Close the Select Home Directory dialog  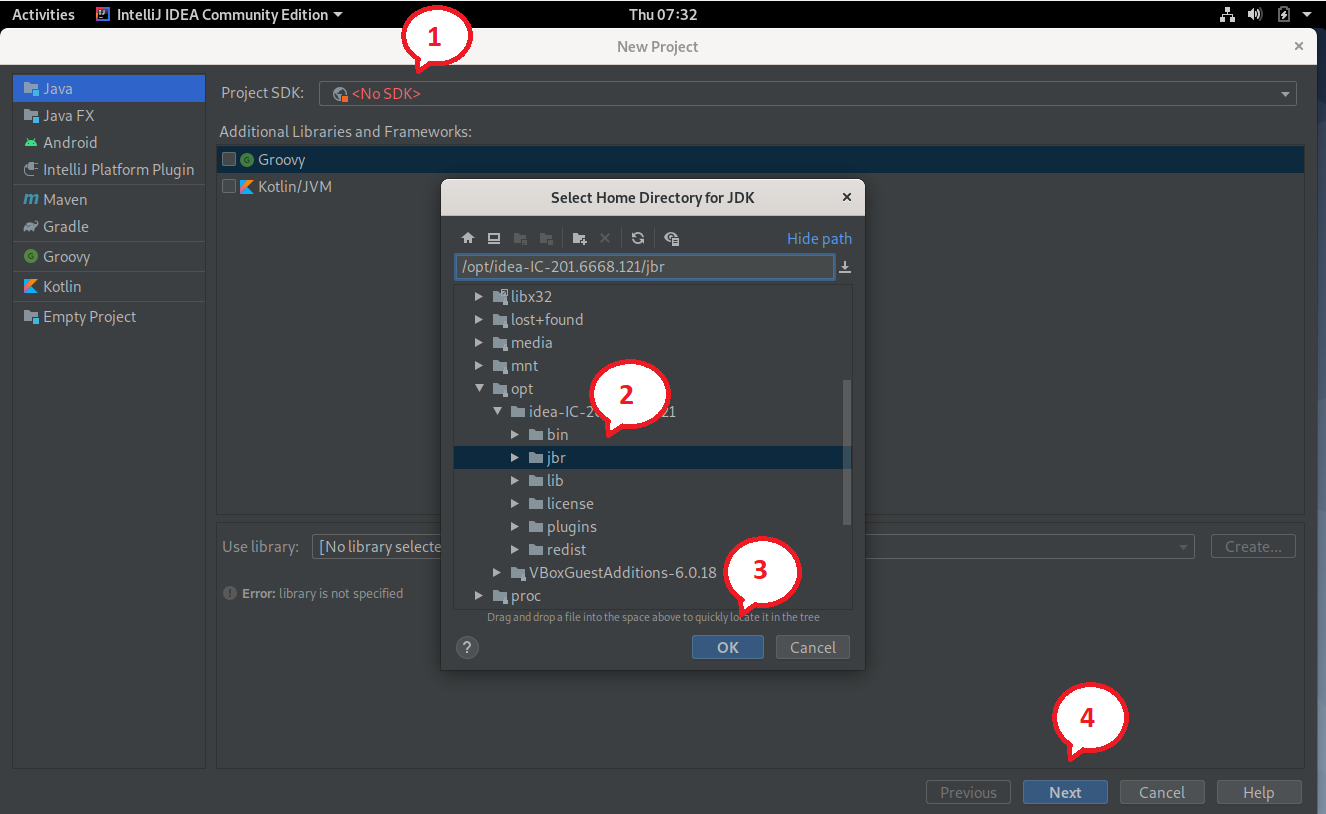pyautogui.click(x=847, y=197)
